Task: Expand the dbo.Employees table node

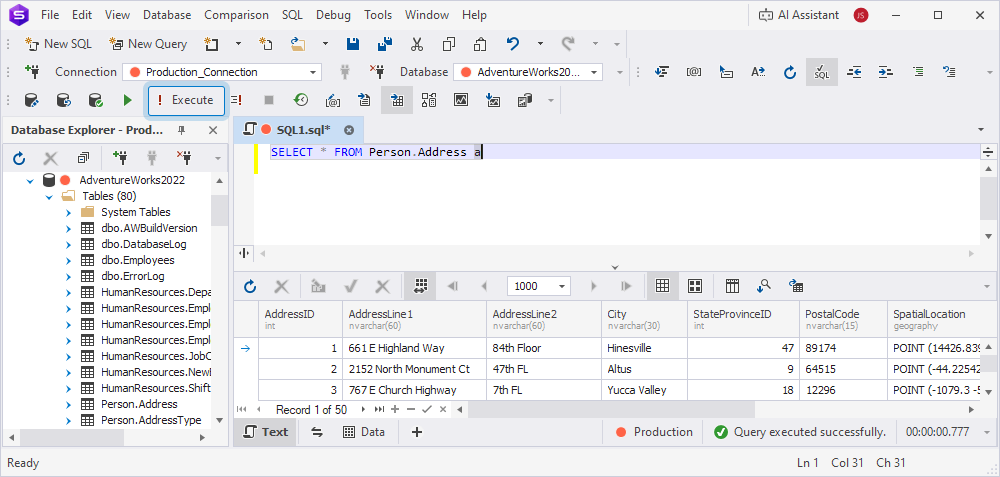Action: pos(68,260)
